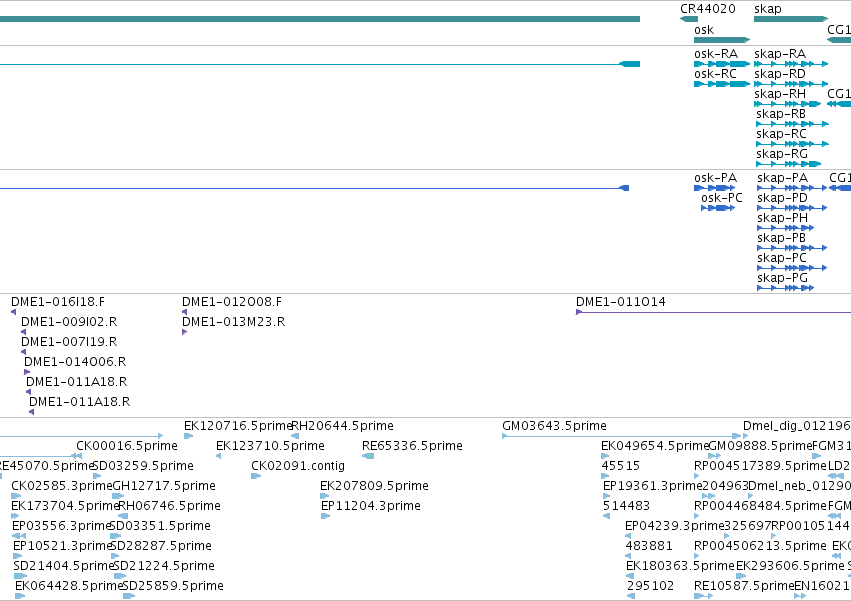The width and height of the screenshot is (851, 601).
Task: Select skap-RB transcript label
Action: pos(781,114)
